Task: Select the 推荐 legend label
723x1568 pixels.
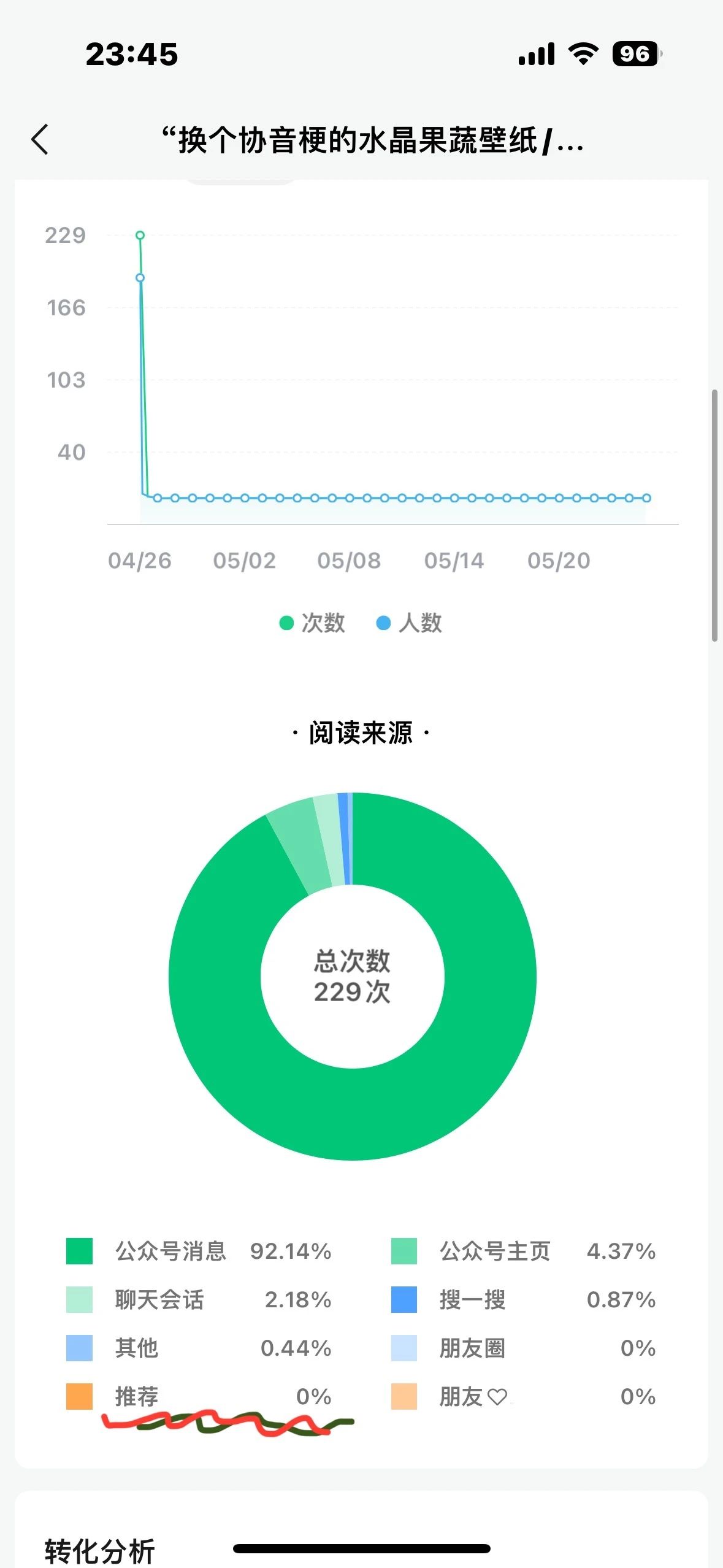Action: point(137,1396)
